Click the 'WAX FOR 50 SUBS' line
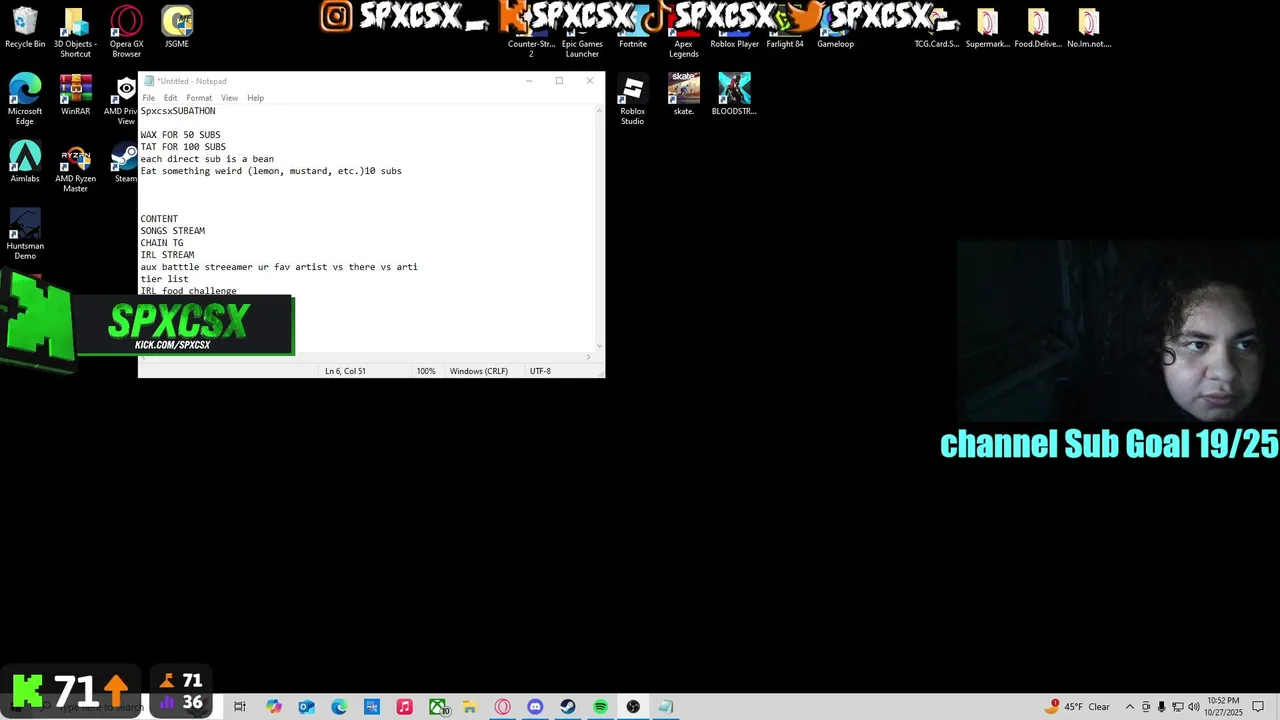The image size is (1280, 720). point(180,135)
